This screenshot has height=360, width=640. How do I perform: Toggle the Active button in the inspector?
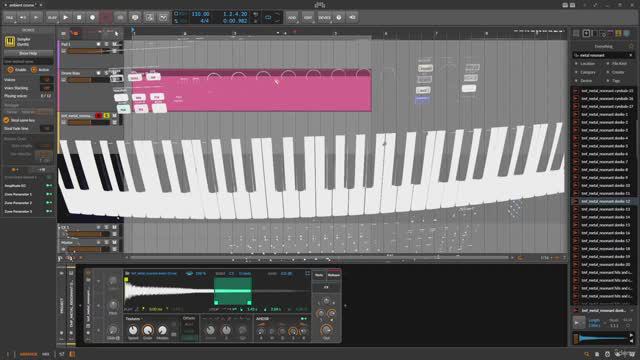coord(34,70)
